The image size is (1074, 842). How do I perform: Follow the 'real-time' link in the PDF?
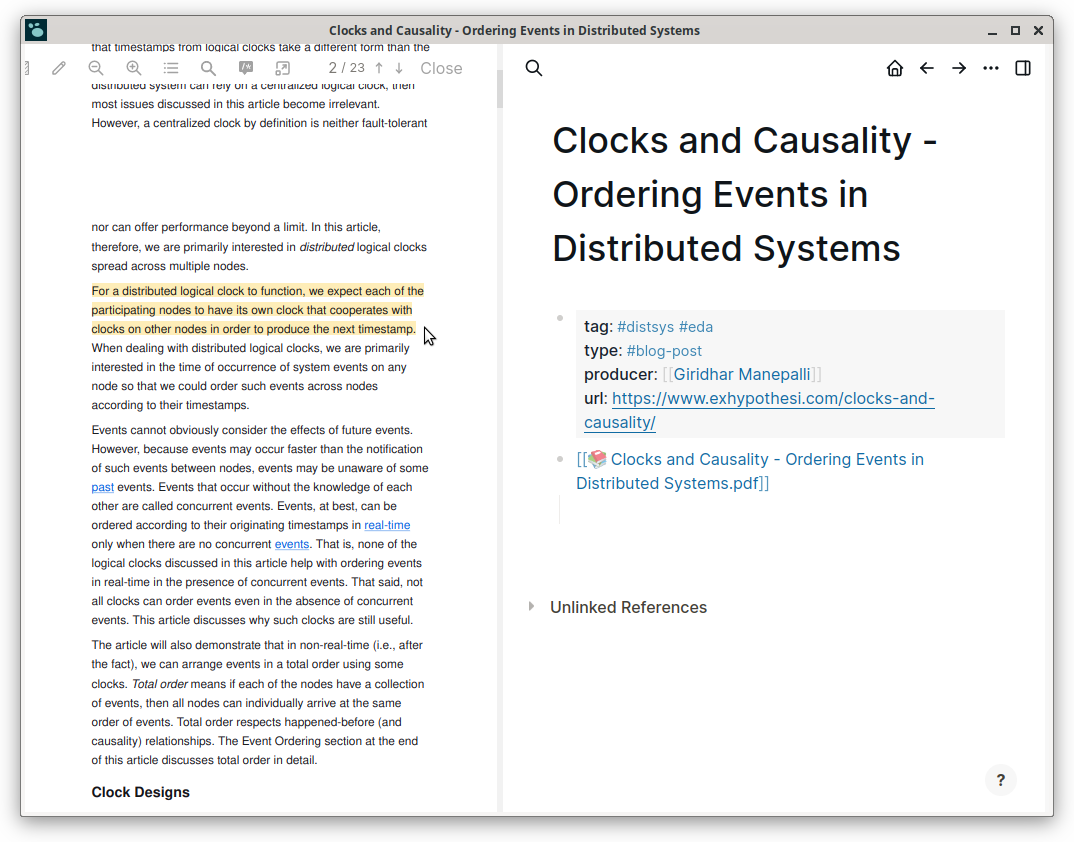387,525
